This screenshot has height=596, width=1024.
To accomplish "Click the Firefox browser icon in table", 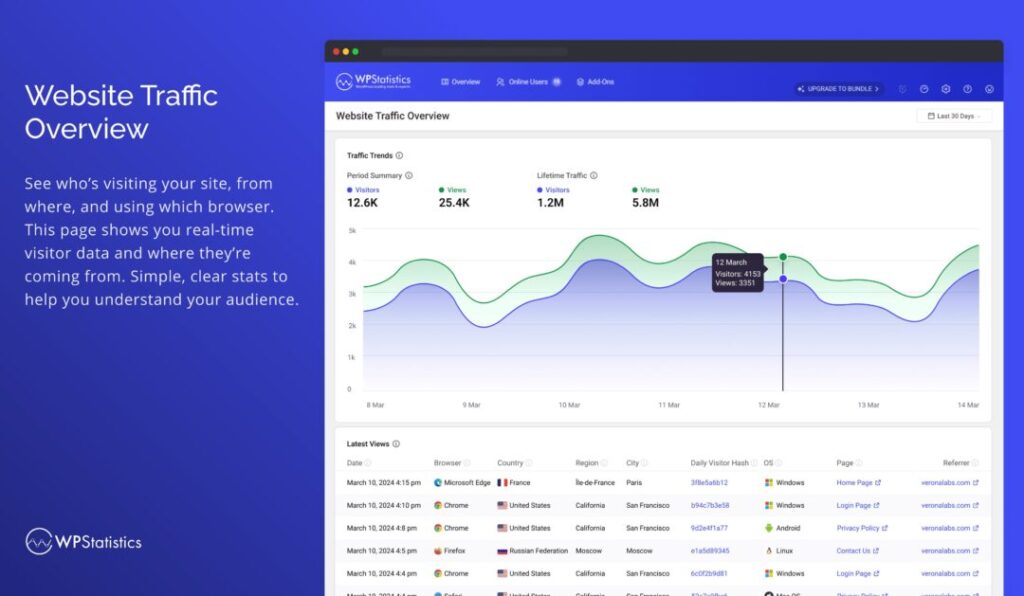I will pos(438,551).
